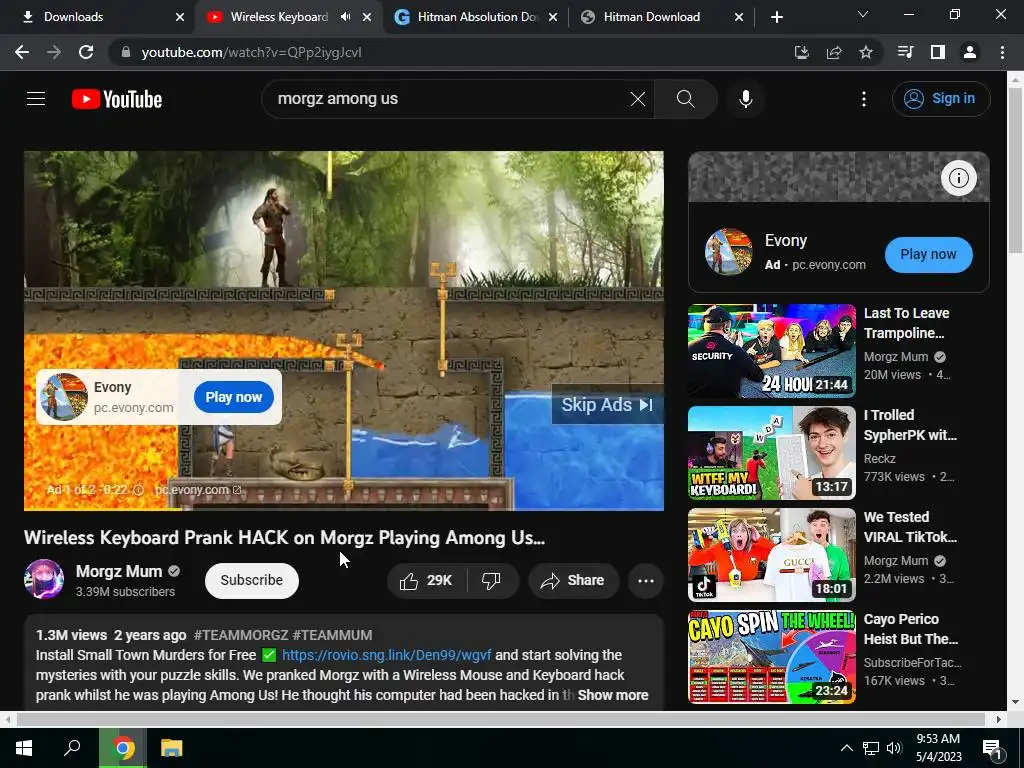Switch to the Downloads tab
The height and width of the screenshot is (768, 1024).
(x=98, y=17)
